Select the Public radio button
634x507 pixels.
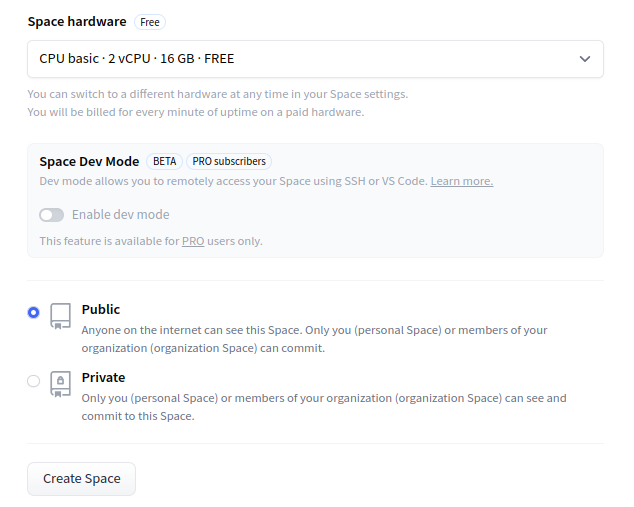click(x=34, y=312)
